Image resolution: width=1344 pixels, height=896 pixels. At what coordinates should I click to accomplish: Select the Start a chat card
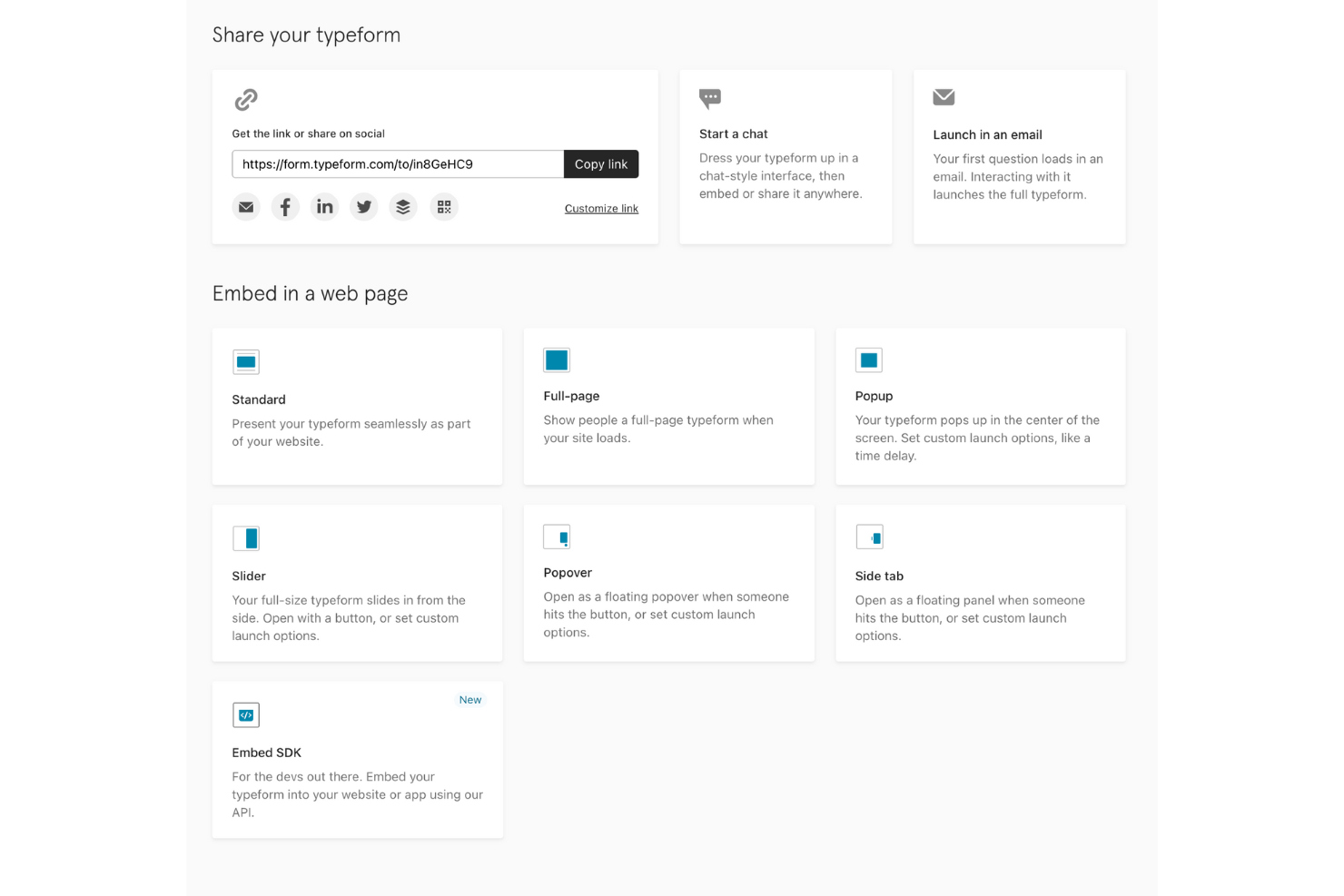[785, 156]
